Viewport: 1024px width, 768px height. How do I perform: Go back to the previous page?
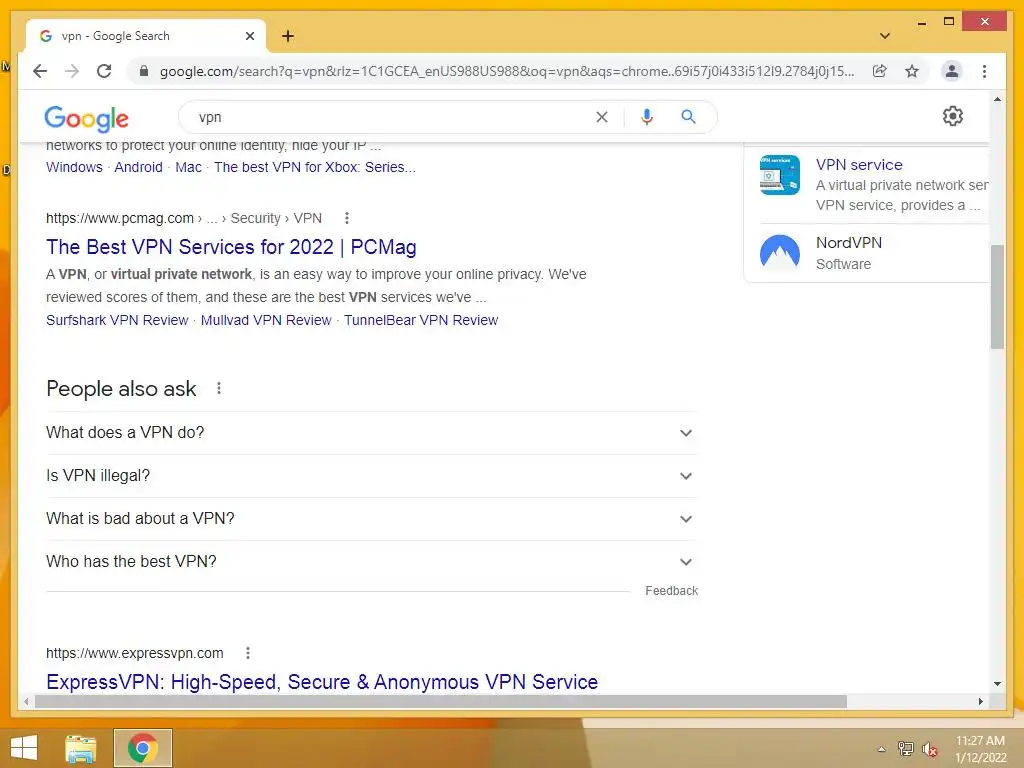[40, 71]
